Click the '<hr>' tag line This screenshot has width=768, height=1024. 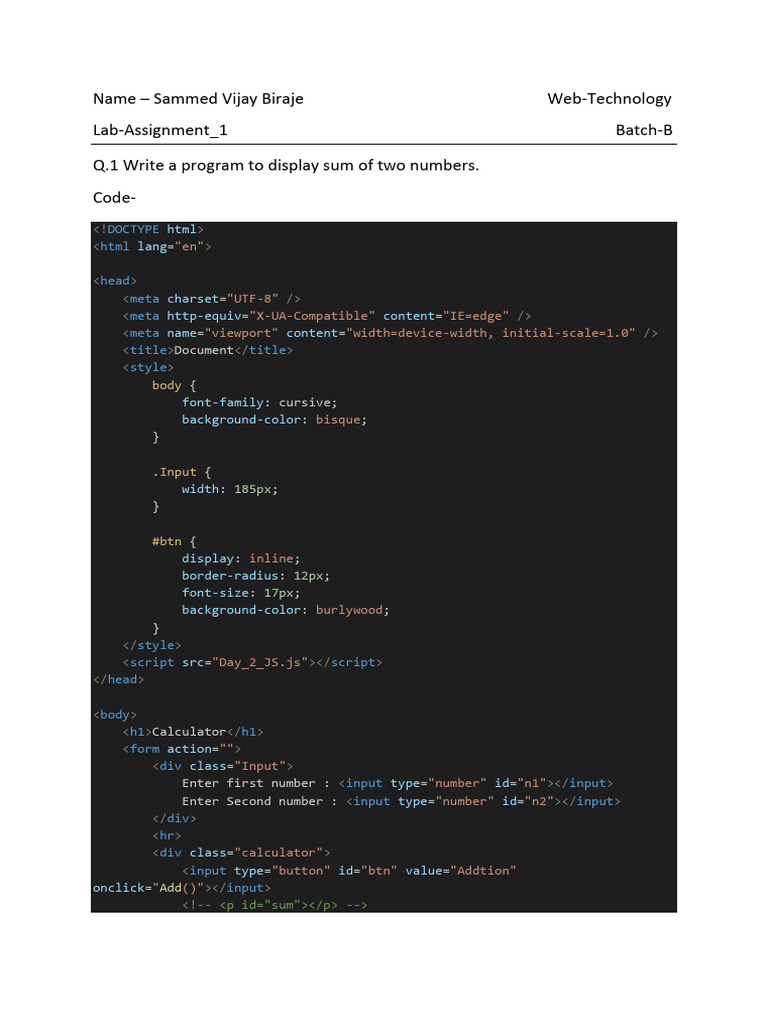point(167,835)
